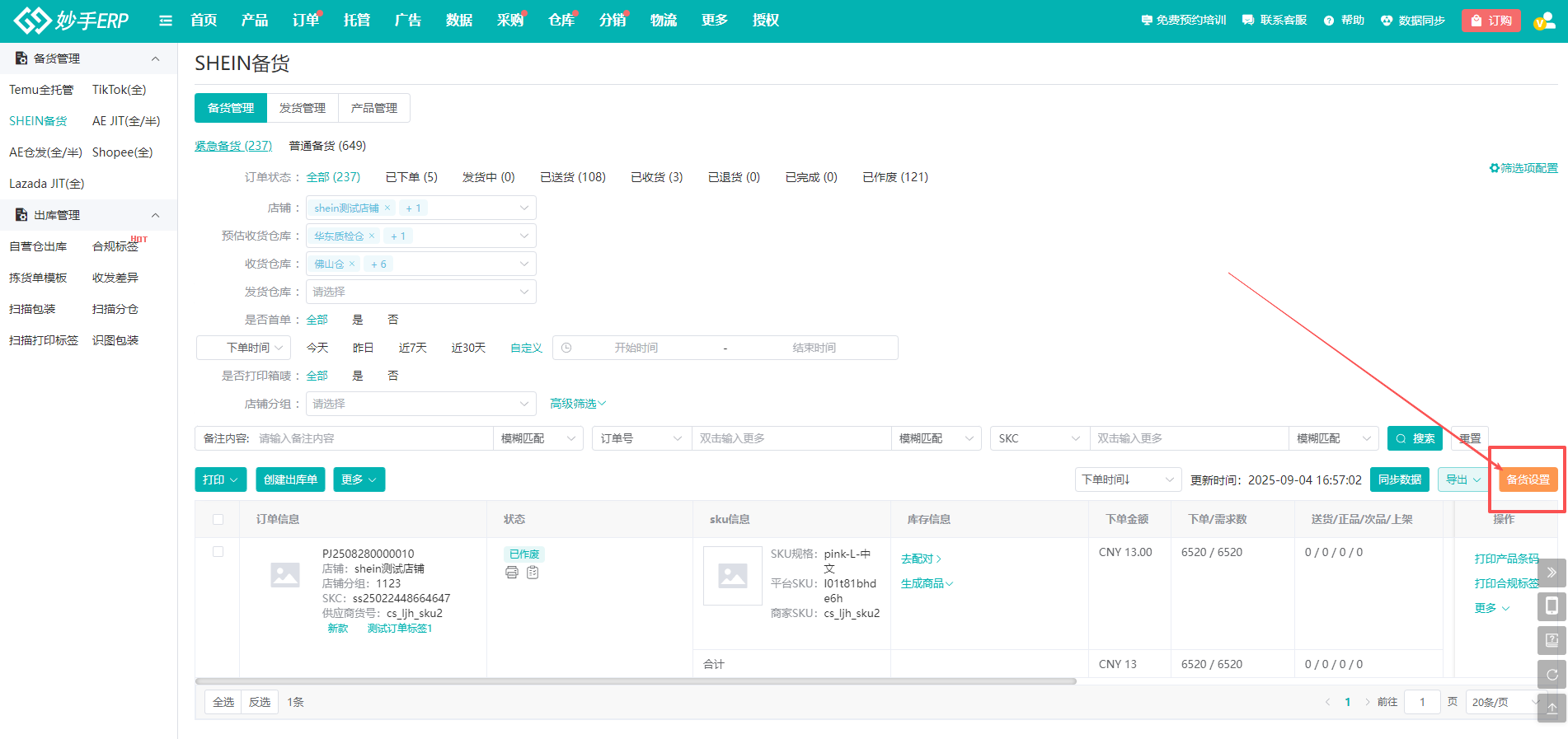Switch to 产品管理 tab
Image resolution: width=1568 pixels, height=739 pixels.
[374, 108]
